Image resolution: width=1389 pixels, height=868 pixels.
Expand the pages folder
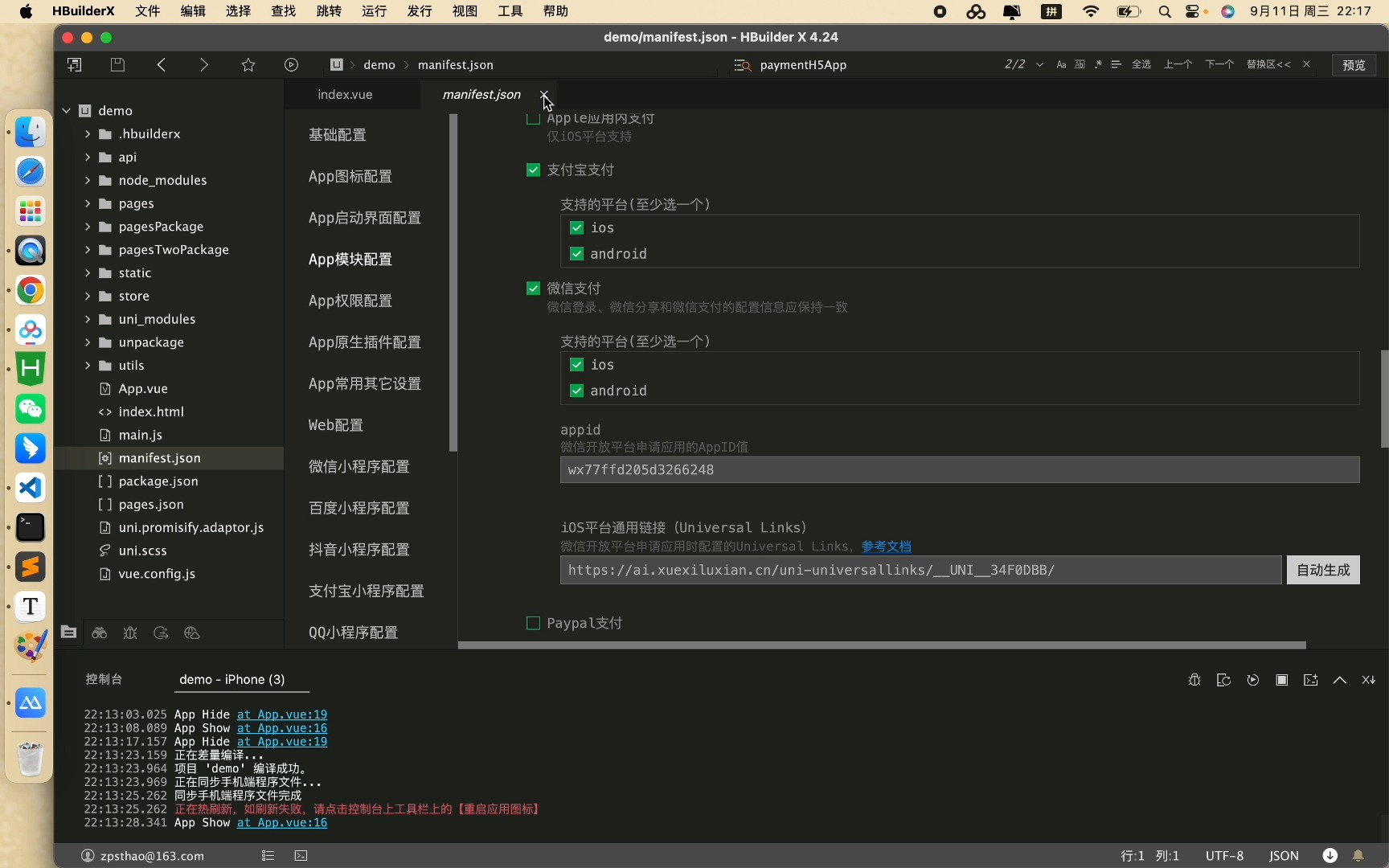(88, 204)
